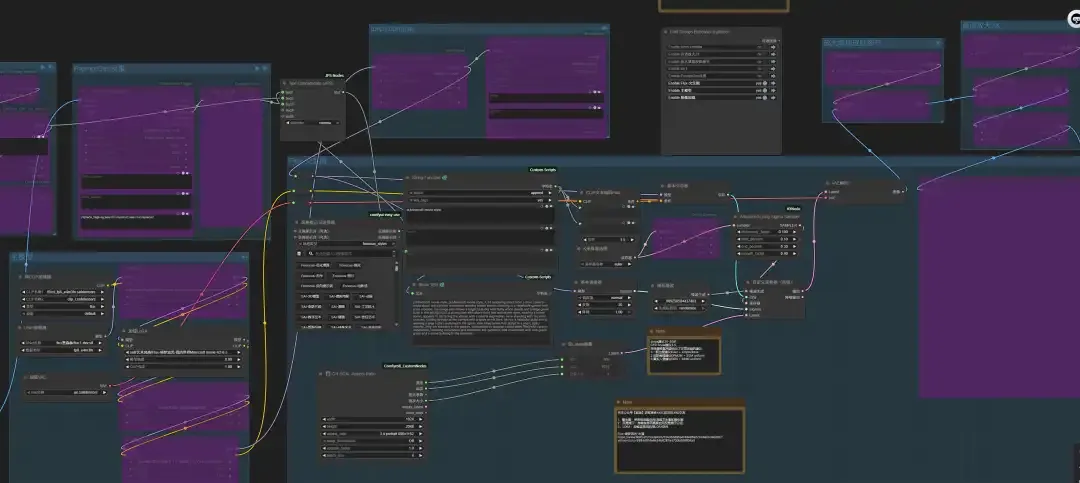This screenshot has width=1080, height=483.
Task: Click the KNodes badge above the sampler
Action: coord(792,209)
